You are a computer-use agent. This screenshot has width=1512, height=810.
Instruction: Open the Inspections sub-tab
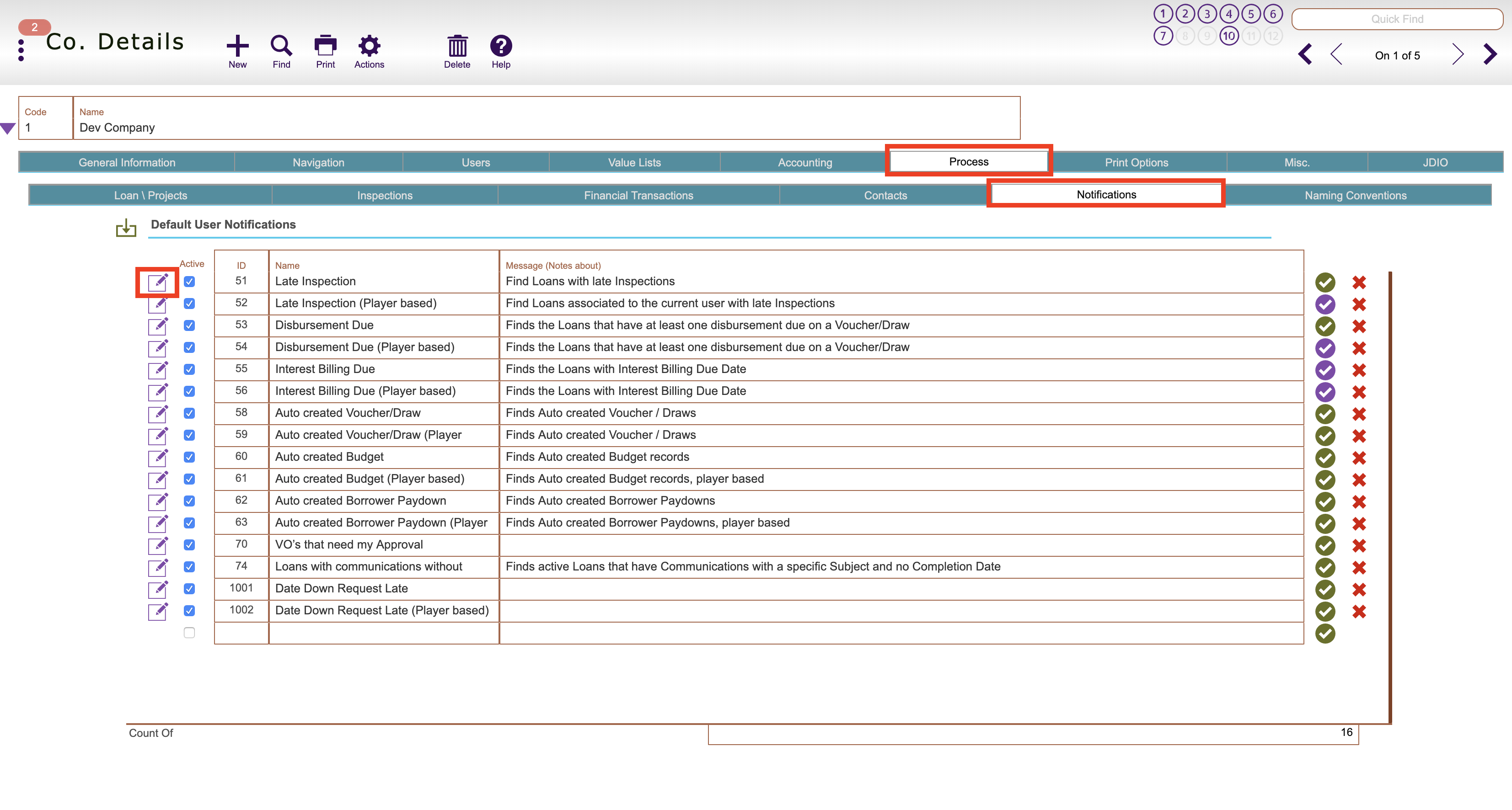385,195
